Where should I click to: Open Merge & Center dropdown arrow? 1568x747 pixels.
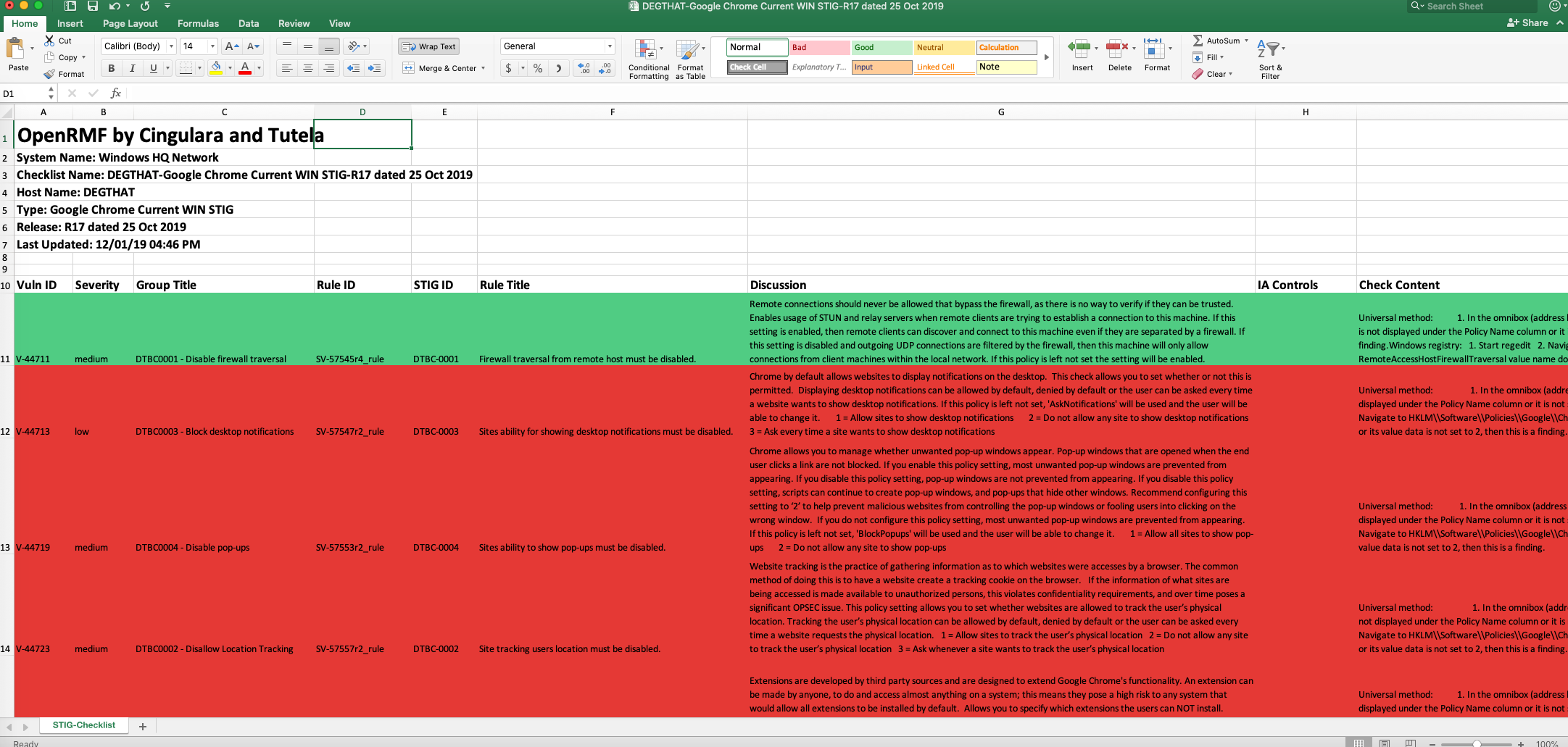[483, 68]
